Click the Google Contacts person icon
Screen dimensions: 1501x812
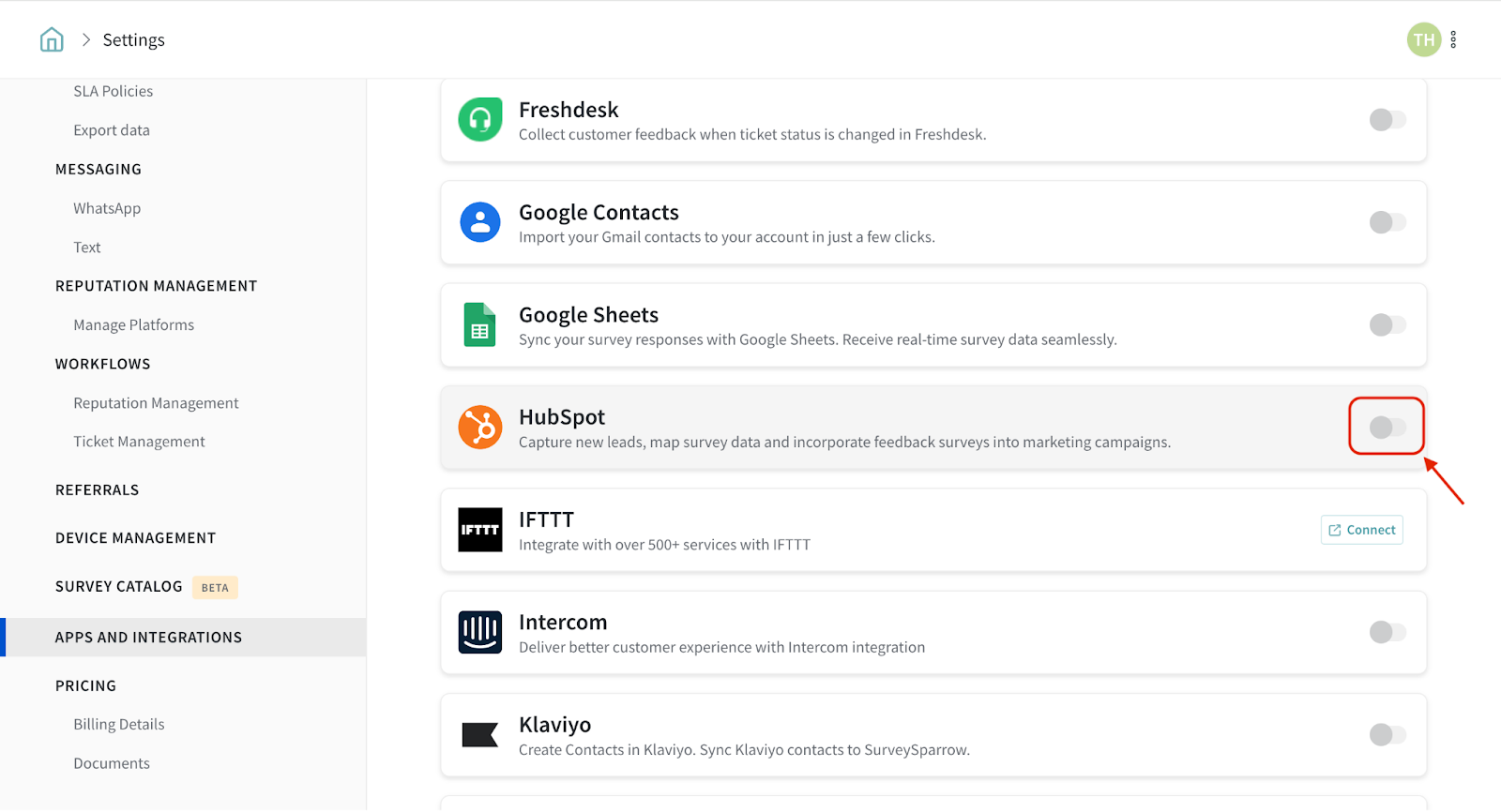click(x=479, y=222)
